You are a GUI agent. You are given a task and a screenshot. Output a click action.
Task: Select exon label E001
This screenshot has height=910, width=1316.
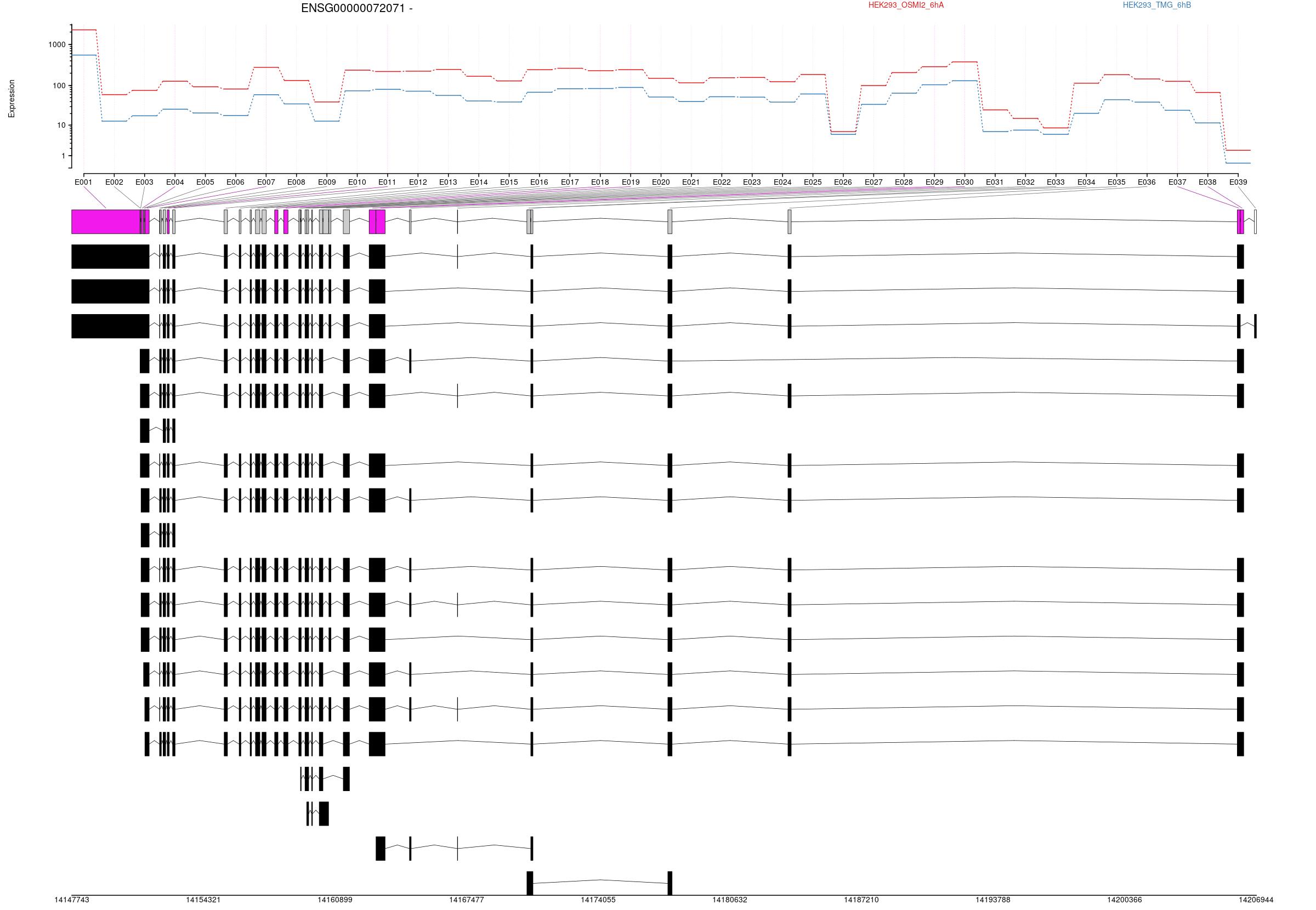click(x=83, y=183)
